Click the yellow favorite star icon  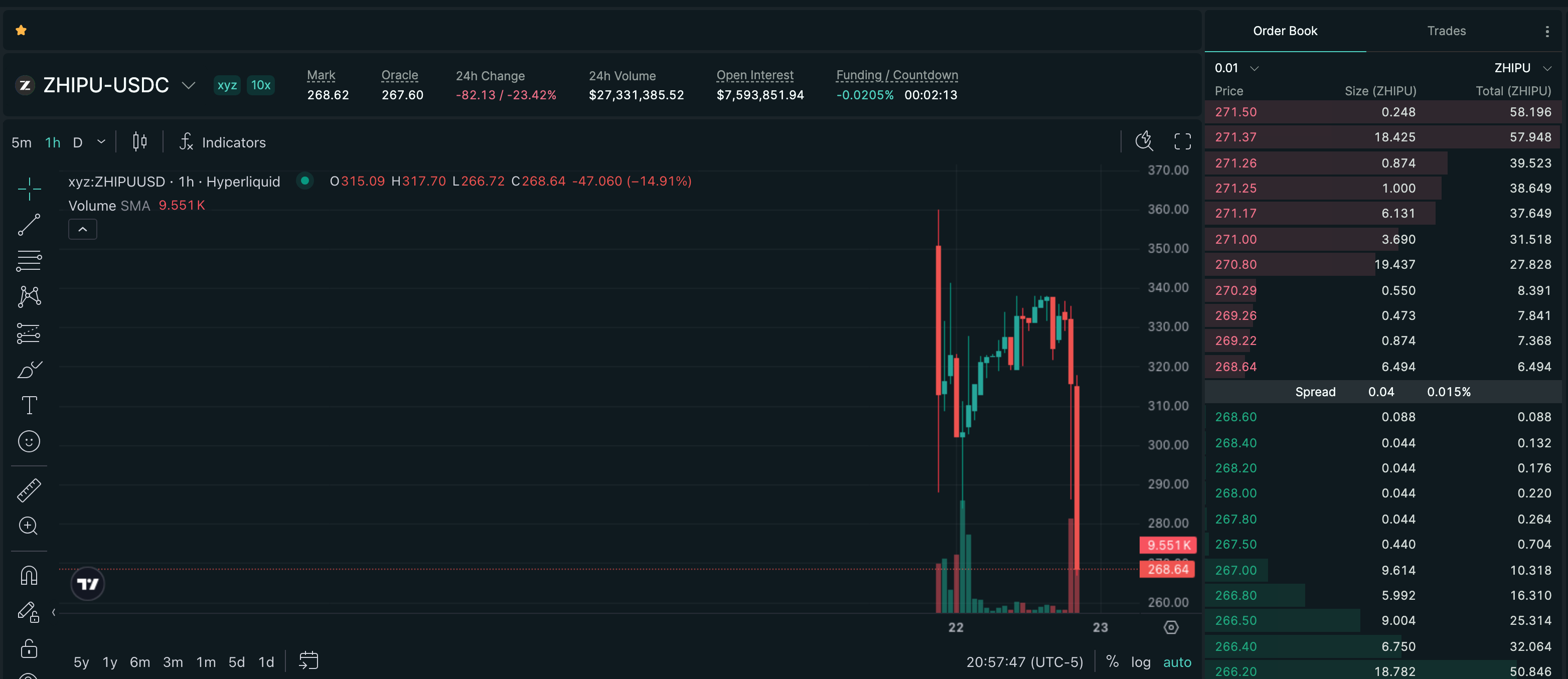[x=21, y=31]
